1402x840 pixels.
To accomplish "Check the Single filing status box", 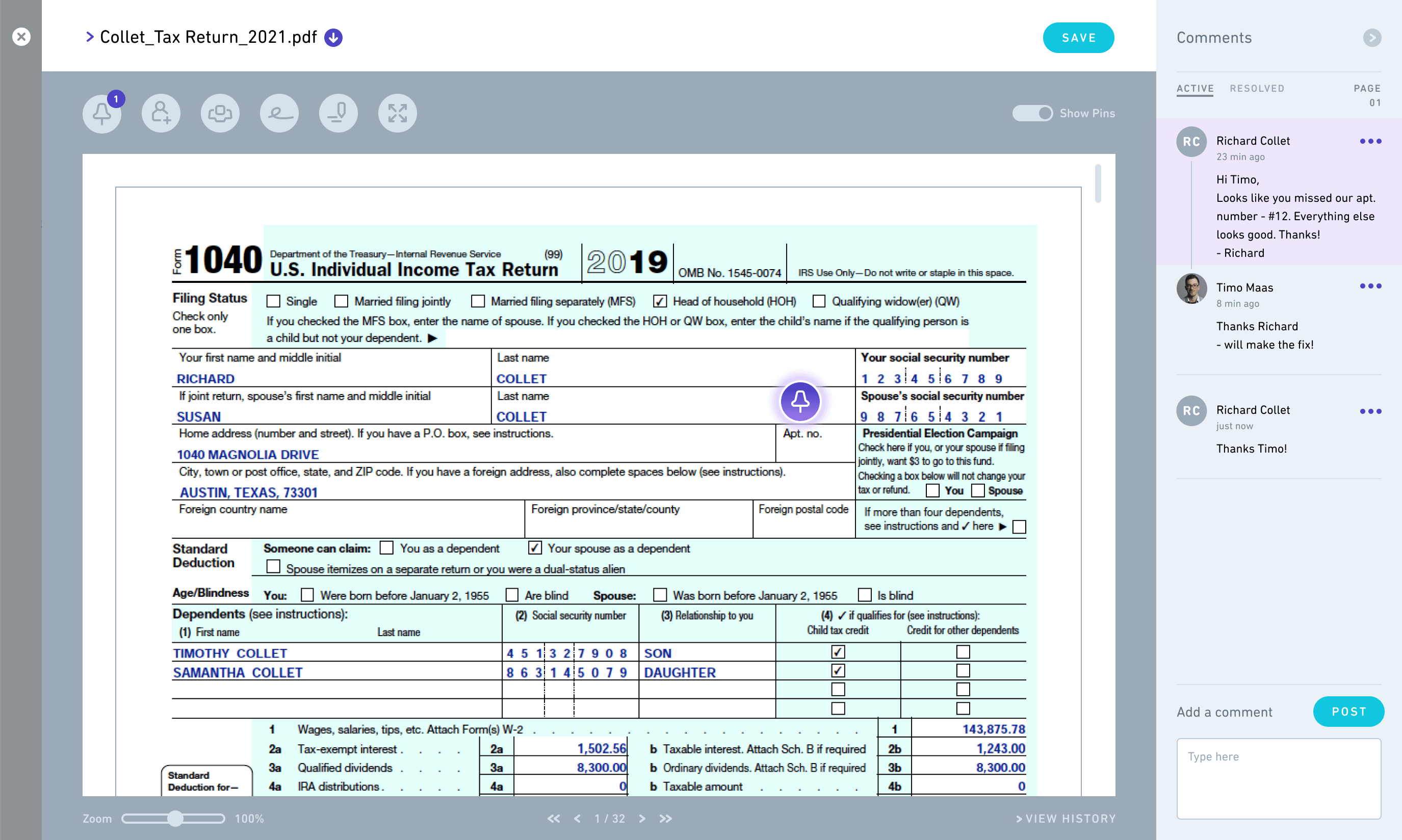I will point(273,301).
